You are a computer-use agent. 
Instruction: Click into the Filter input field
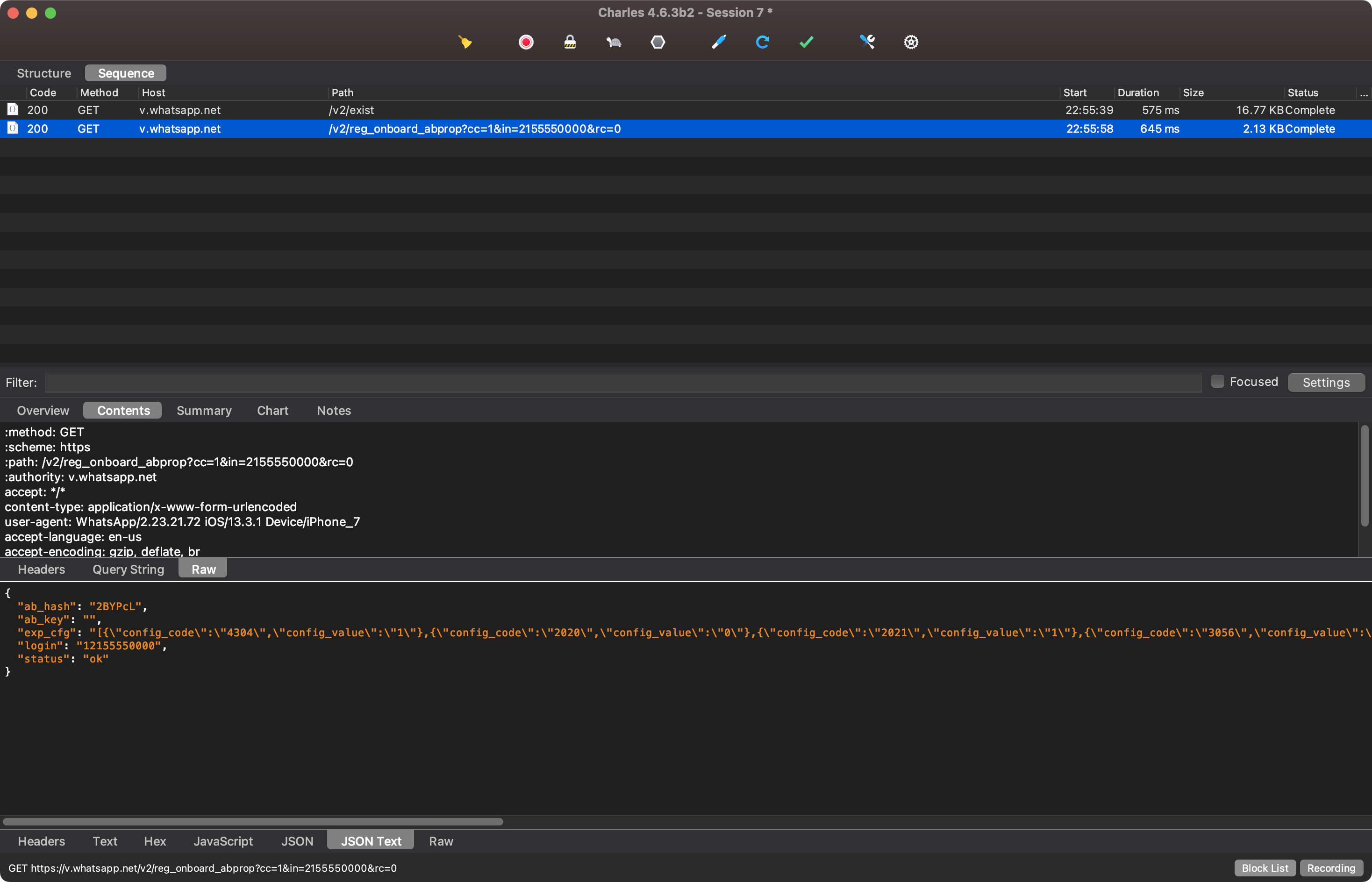pos(623,382)
